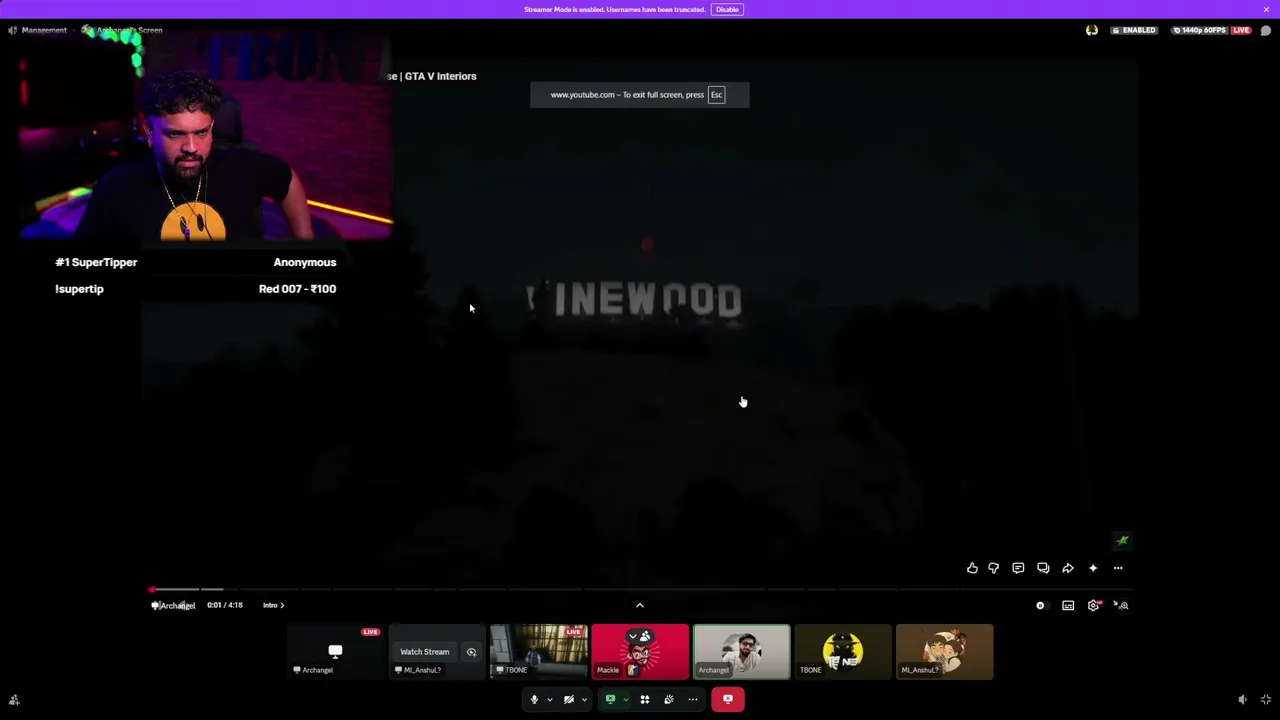
Task: Mute the microphone in call controls
Action: point(534,699)
